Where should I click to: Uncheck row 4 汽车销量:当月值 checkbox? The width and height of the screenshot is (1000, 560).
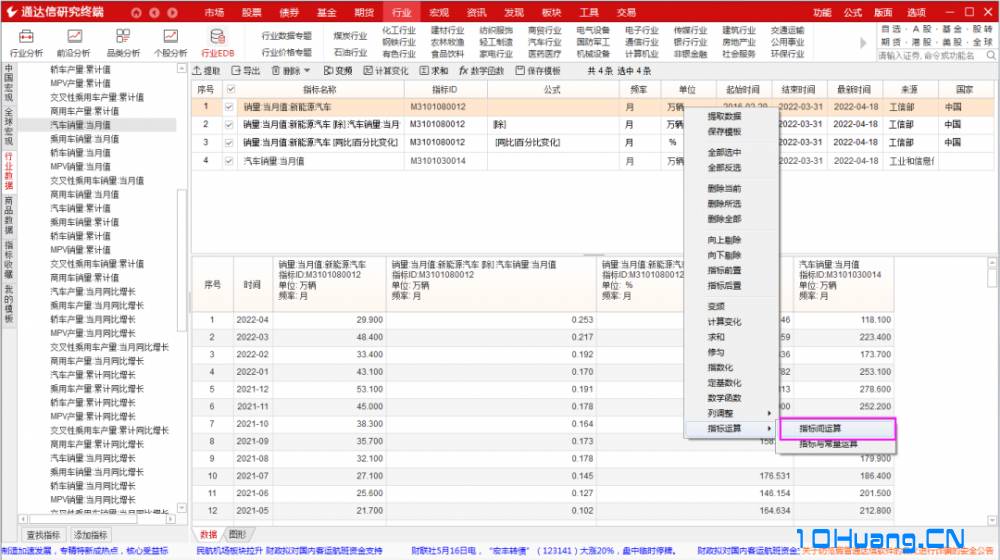click(229, 161)
